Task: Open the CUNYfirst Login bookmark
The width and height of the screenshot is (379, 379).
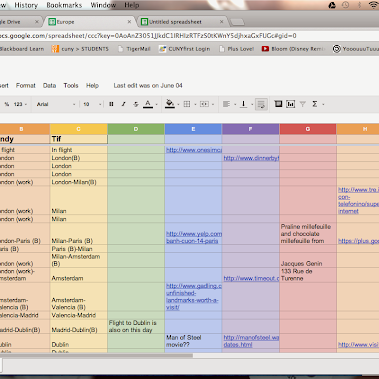Action: (x=185, y=49)
